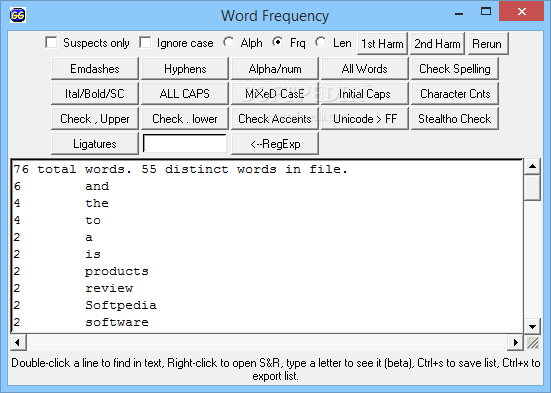
Task: Click the <--RegExp button
Action: pos(275,143)
